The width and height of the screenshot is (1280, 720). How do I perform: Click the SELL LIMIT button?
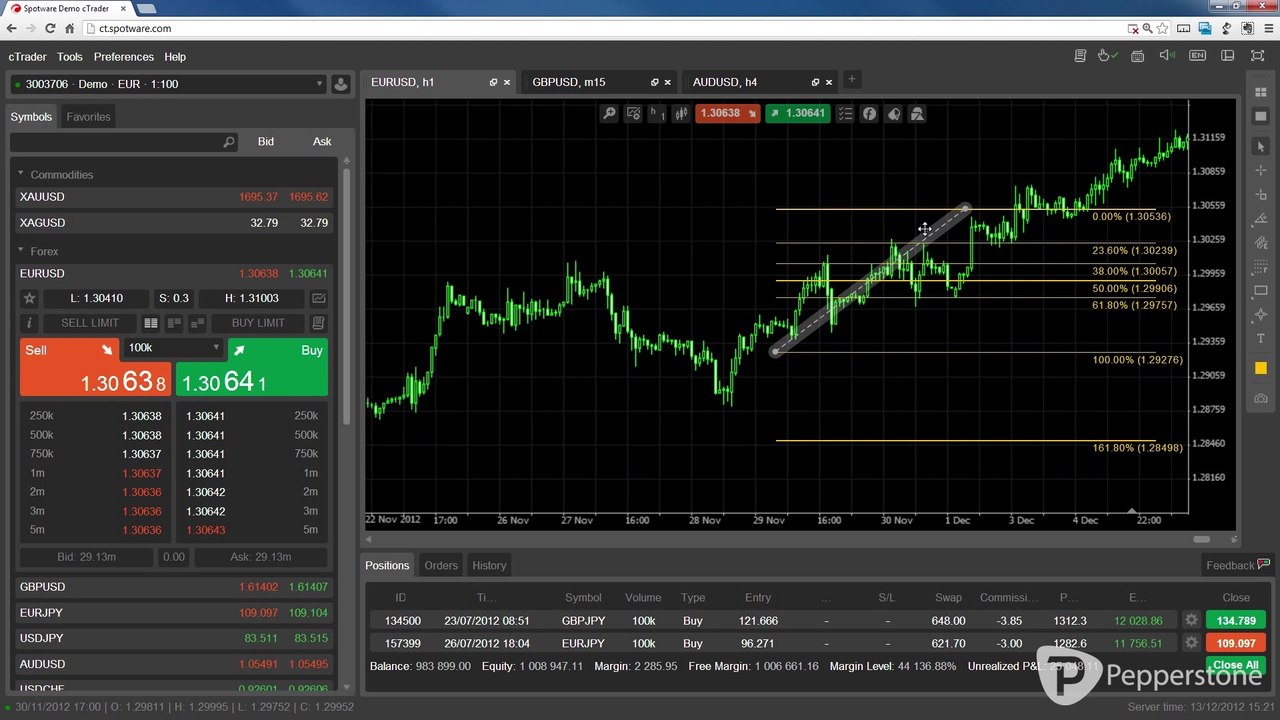(90, 323)
